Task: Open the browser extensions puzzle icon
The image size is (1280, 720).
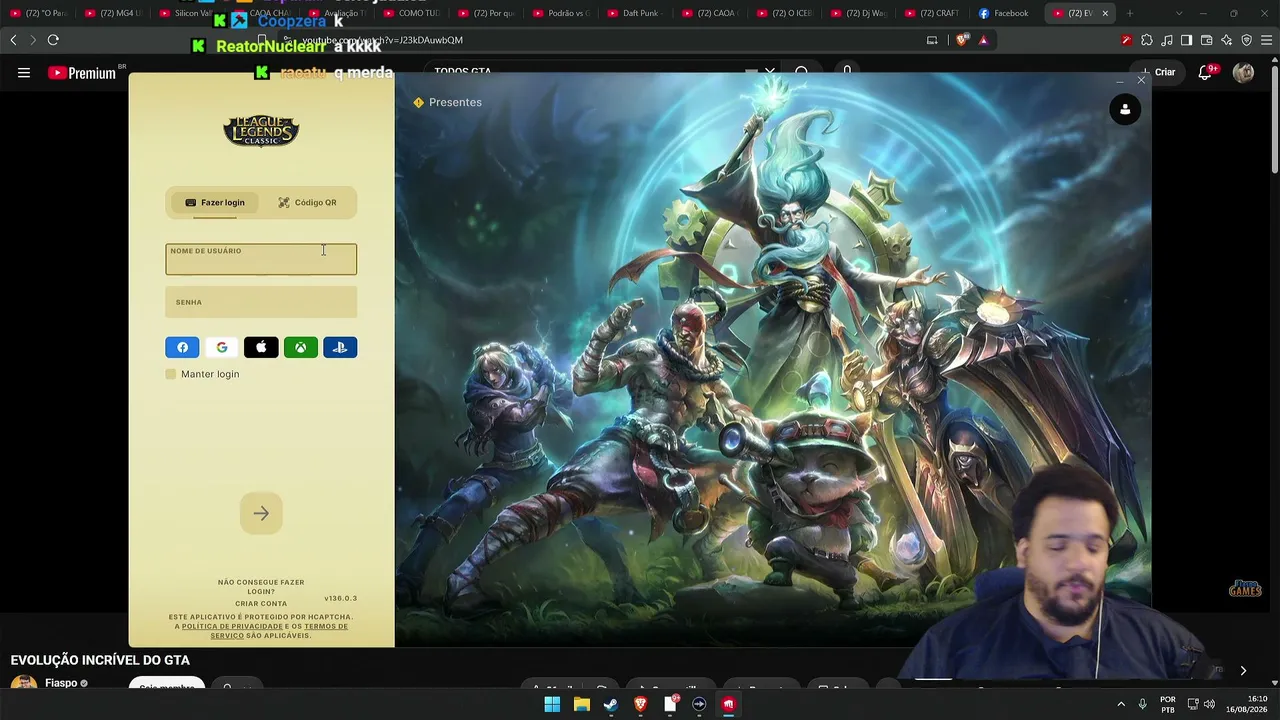Action: tap(1146, 40)
